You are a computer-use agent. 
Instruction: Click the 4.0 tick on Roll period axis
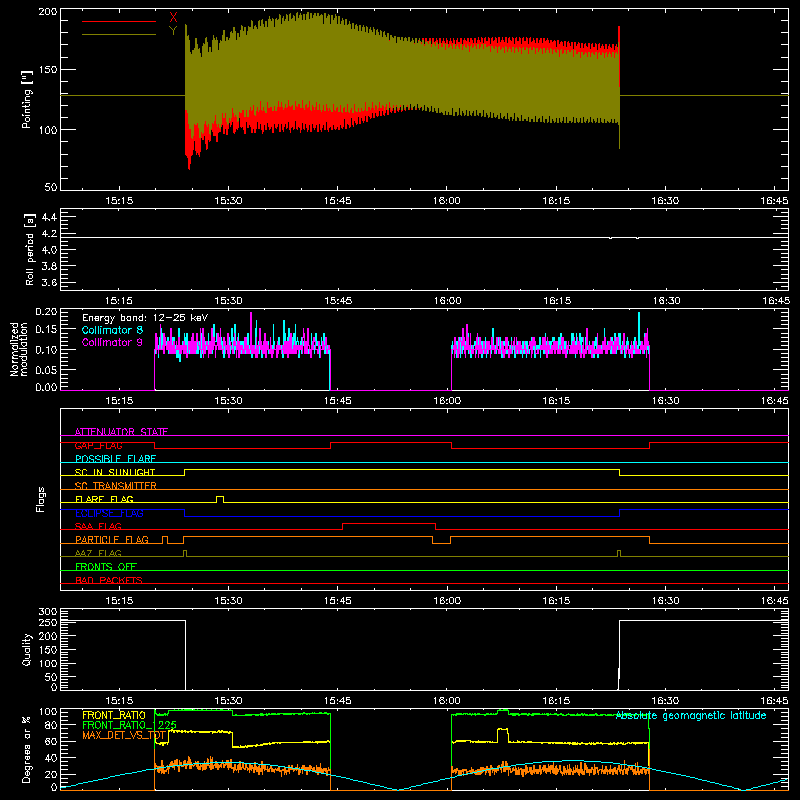[49, 250]
